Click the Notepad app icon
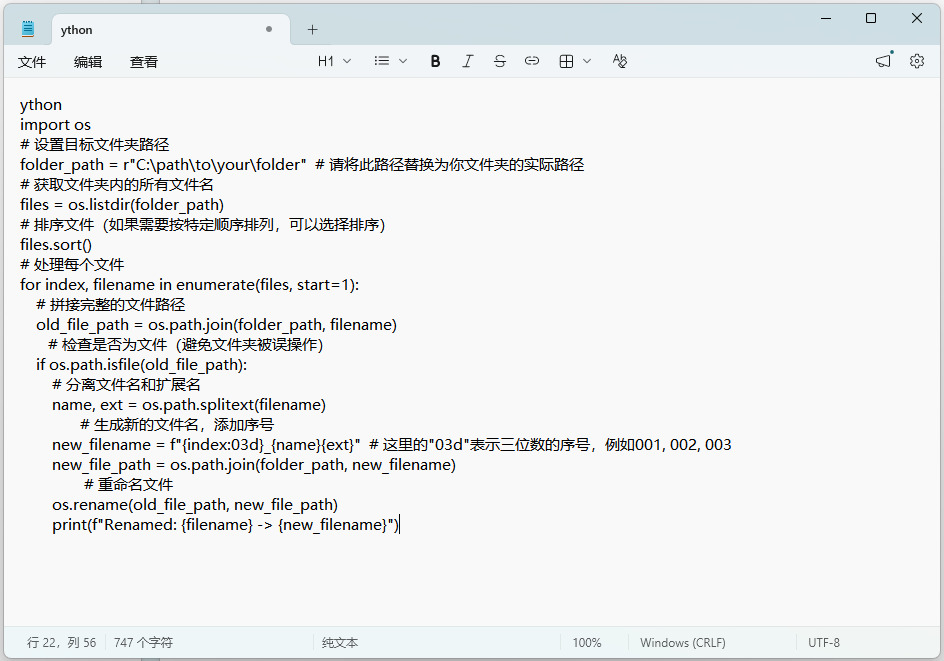The image size is (944, 661). tap(28, 29)
